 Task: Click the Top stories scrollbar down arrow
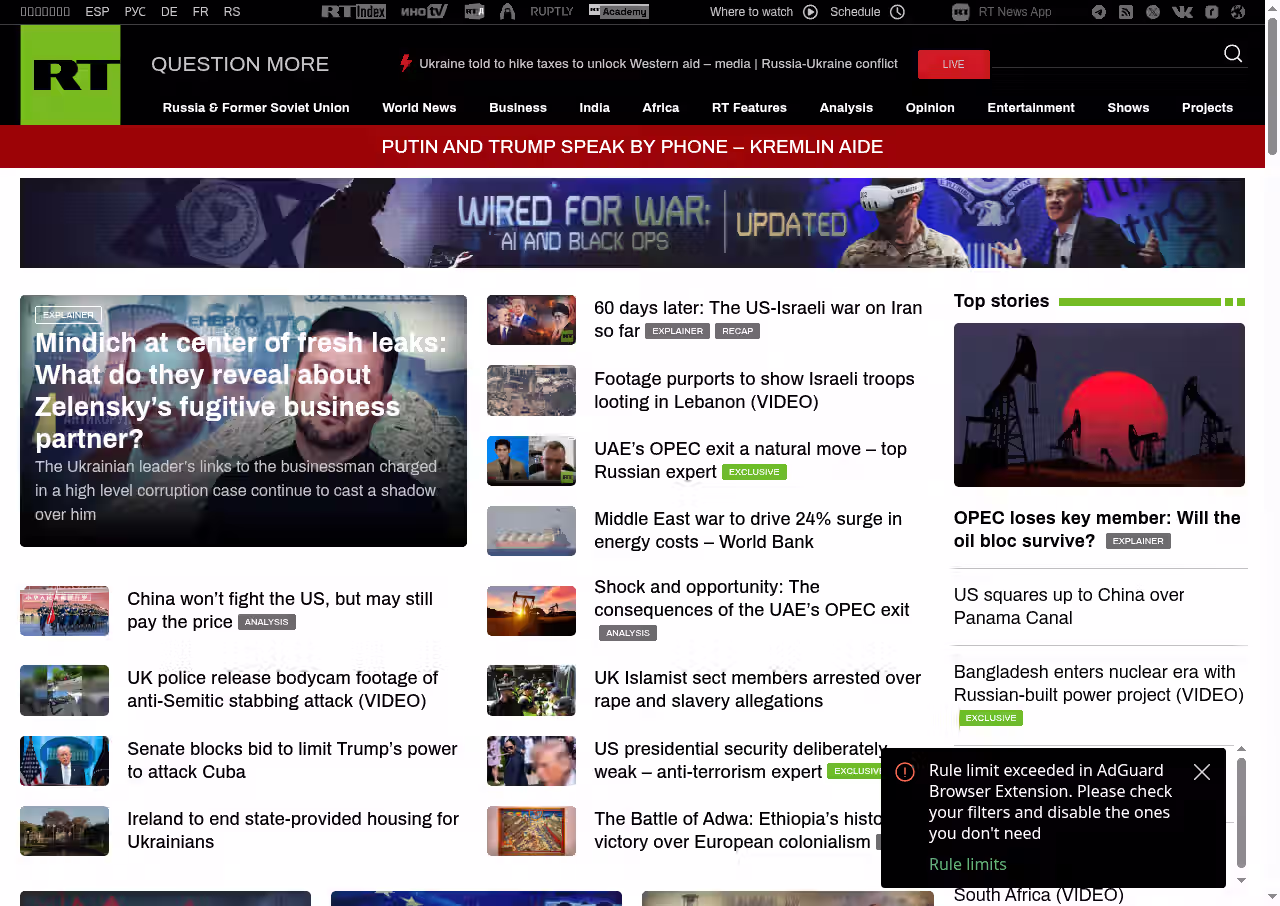point(1242,880)
